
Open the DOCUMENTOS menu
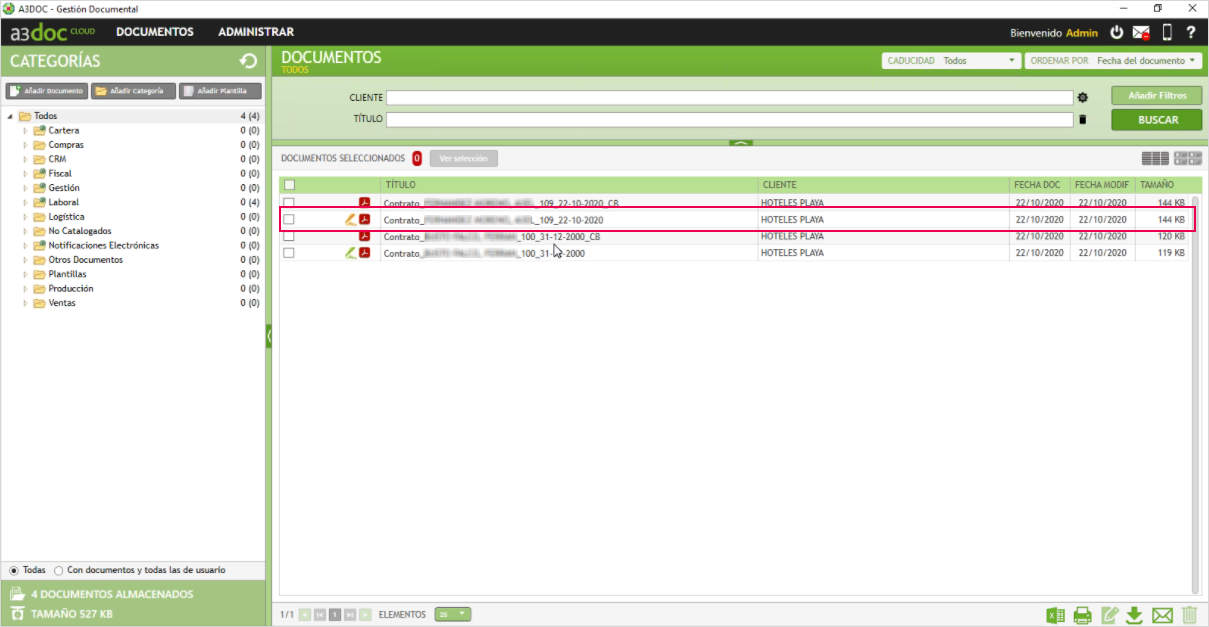pos(155,32)
